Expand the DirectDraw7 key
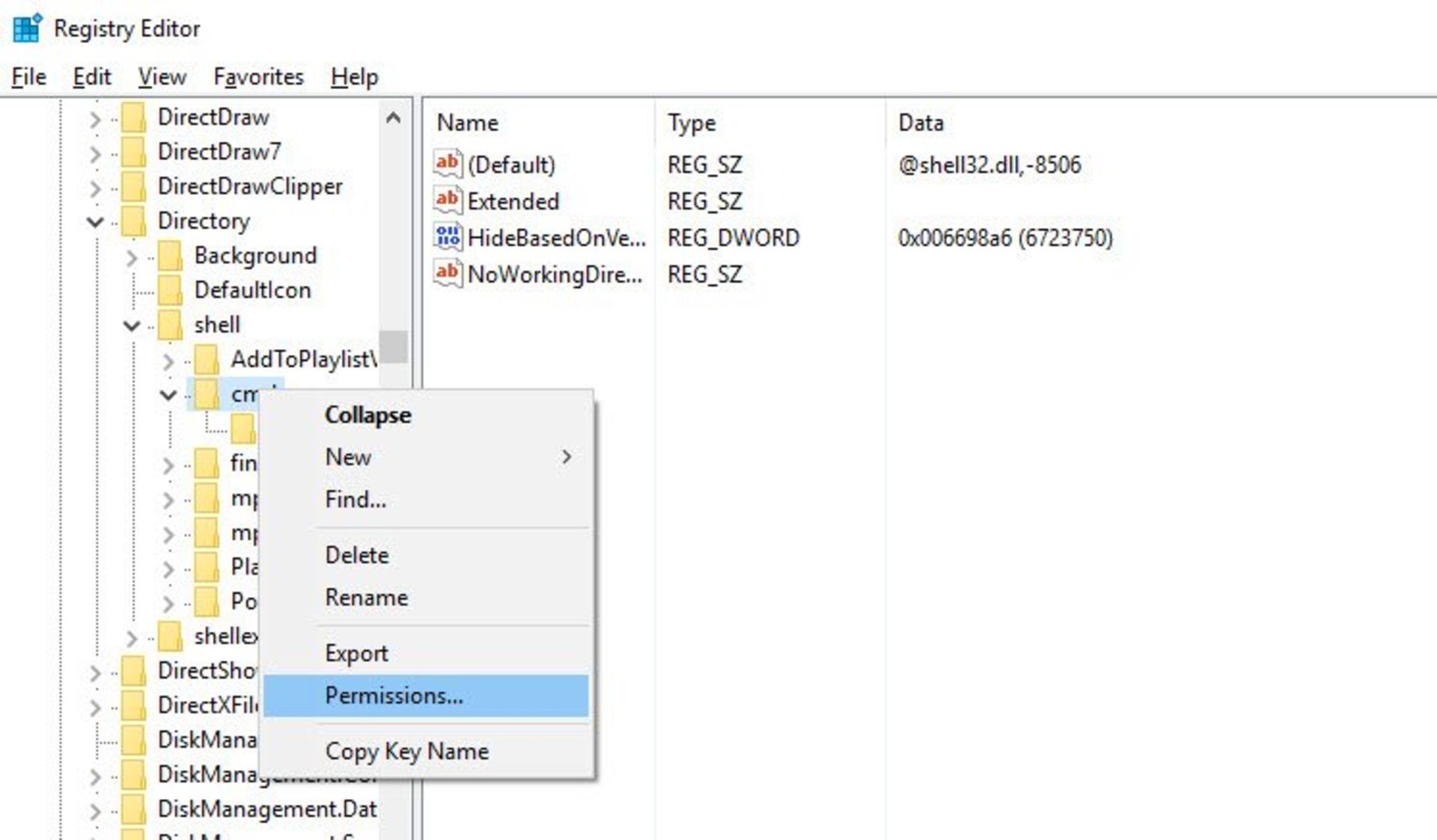 95,153
